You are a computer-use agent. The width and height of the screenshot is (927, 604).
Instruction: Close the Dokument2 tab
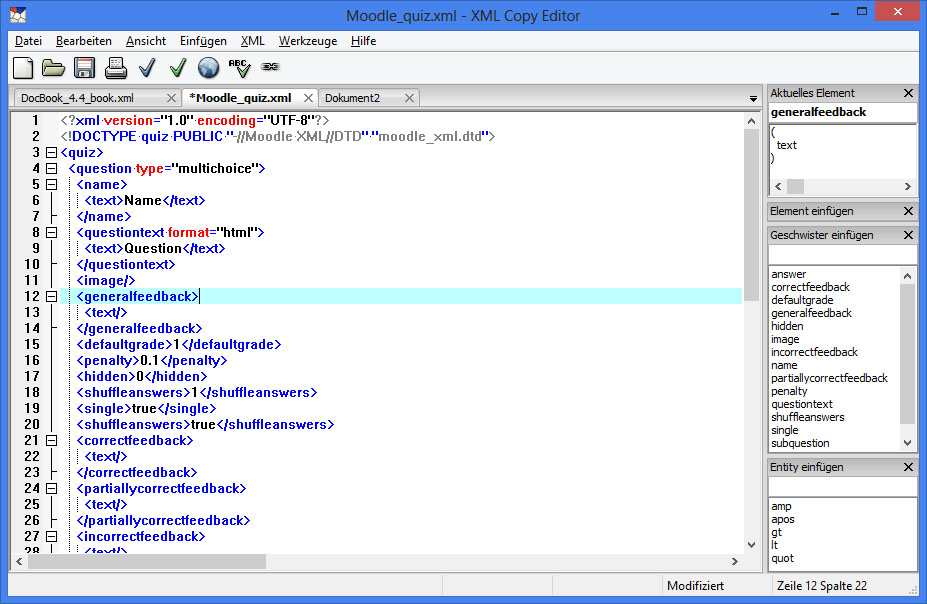pyautogui.click(x=409, y=98)
